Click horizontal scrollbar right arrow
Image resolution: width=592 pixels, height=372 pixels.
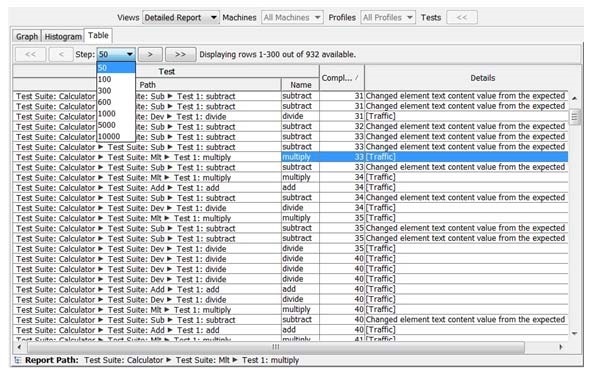click(561, 347)
